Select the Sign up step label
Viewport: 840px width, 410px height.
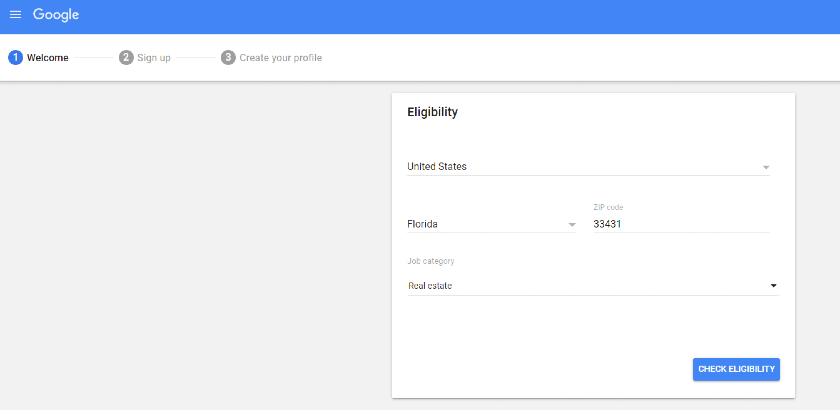(154, 58)
